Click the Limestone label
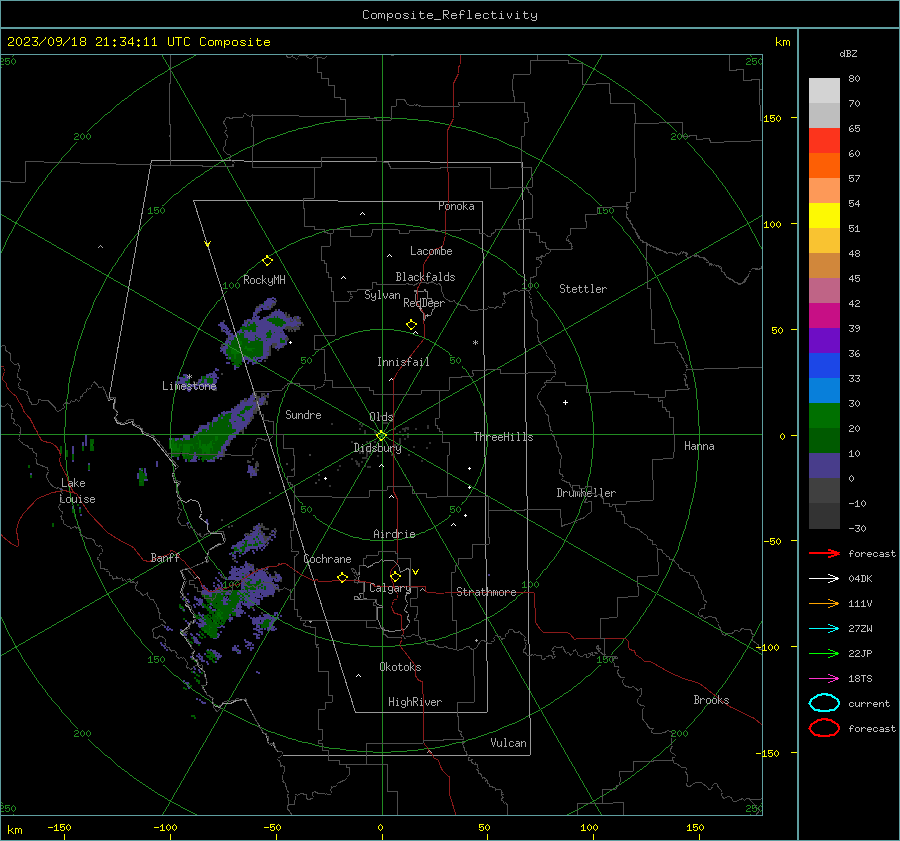This screenshot has width=900, height=841. 189,386
